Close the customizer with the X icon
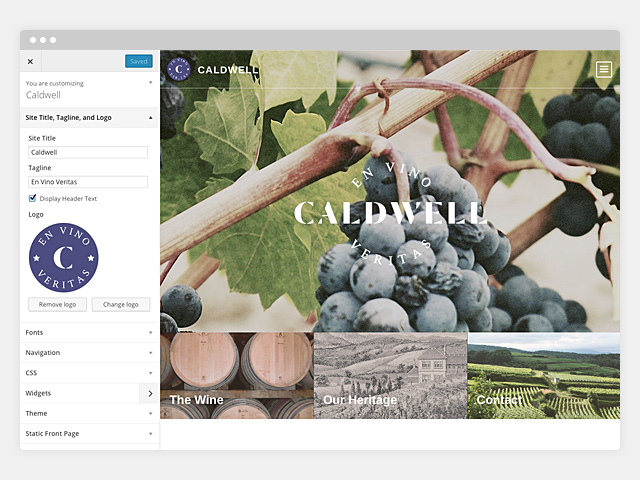 point(30,62)
